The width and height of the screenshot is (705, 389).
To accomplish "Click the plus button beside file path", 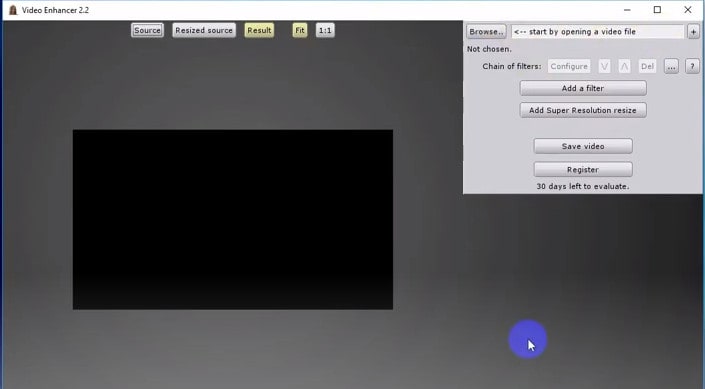I will pos(693,31).
